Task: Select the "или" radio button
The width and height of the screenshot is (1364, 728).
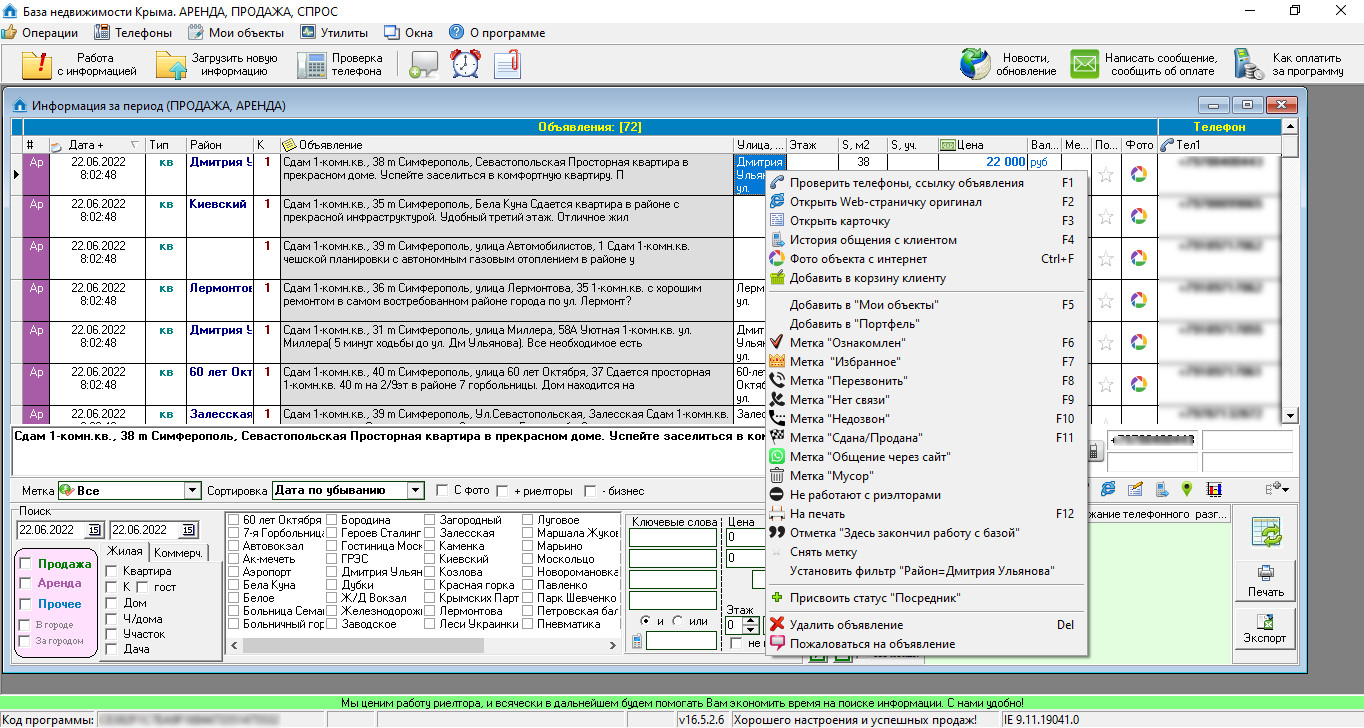Action: pos(678,621)
